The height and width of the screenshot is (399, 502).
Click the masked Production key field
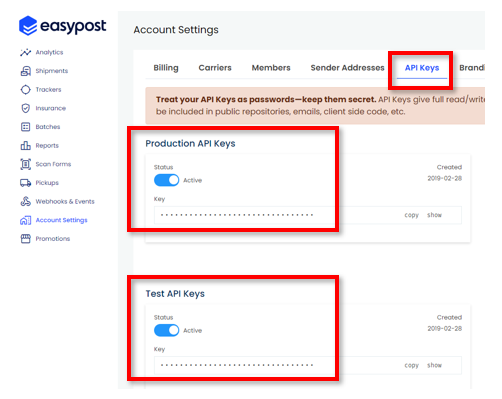pos(308,215)
